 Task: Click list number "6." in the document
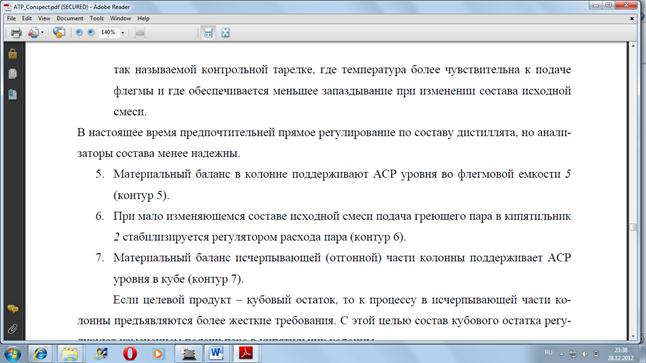[x=100, y=216]
